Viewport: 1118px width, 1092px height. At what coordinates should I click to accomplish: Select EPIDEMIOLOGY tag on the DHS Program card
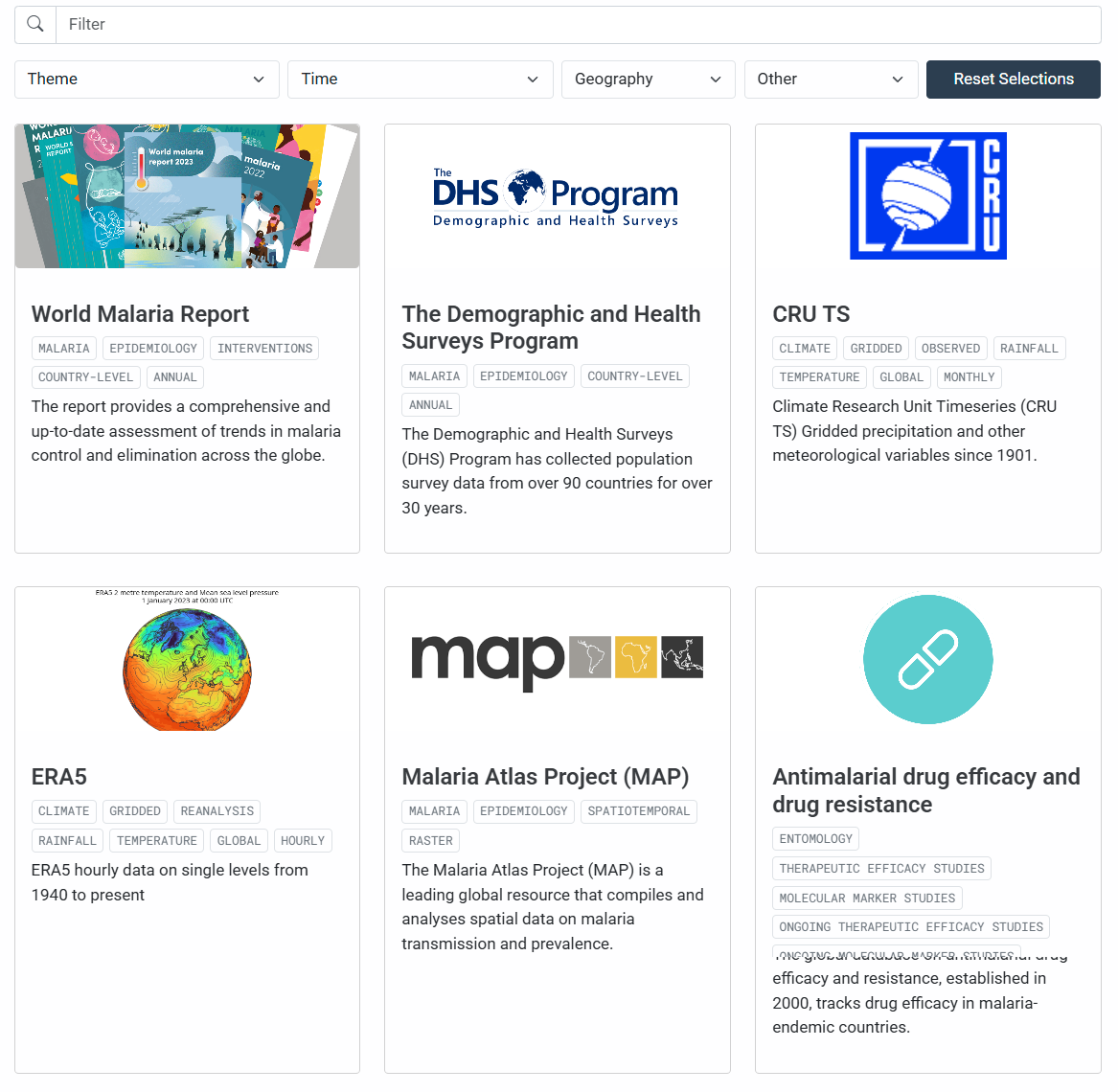523,376
